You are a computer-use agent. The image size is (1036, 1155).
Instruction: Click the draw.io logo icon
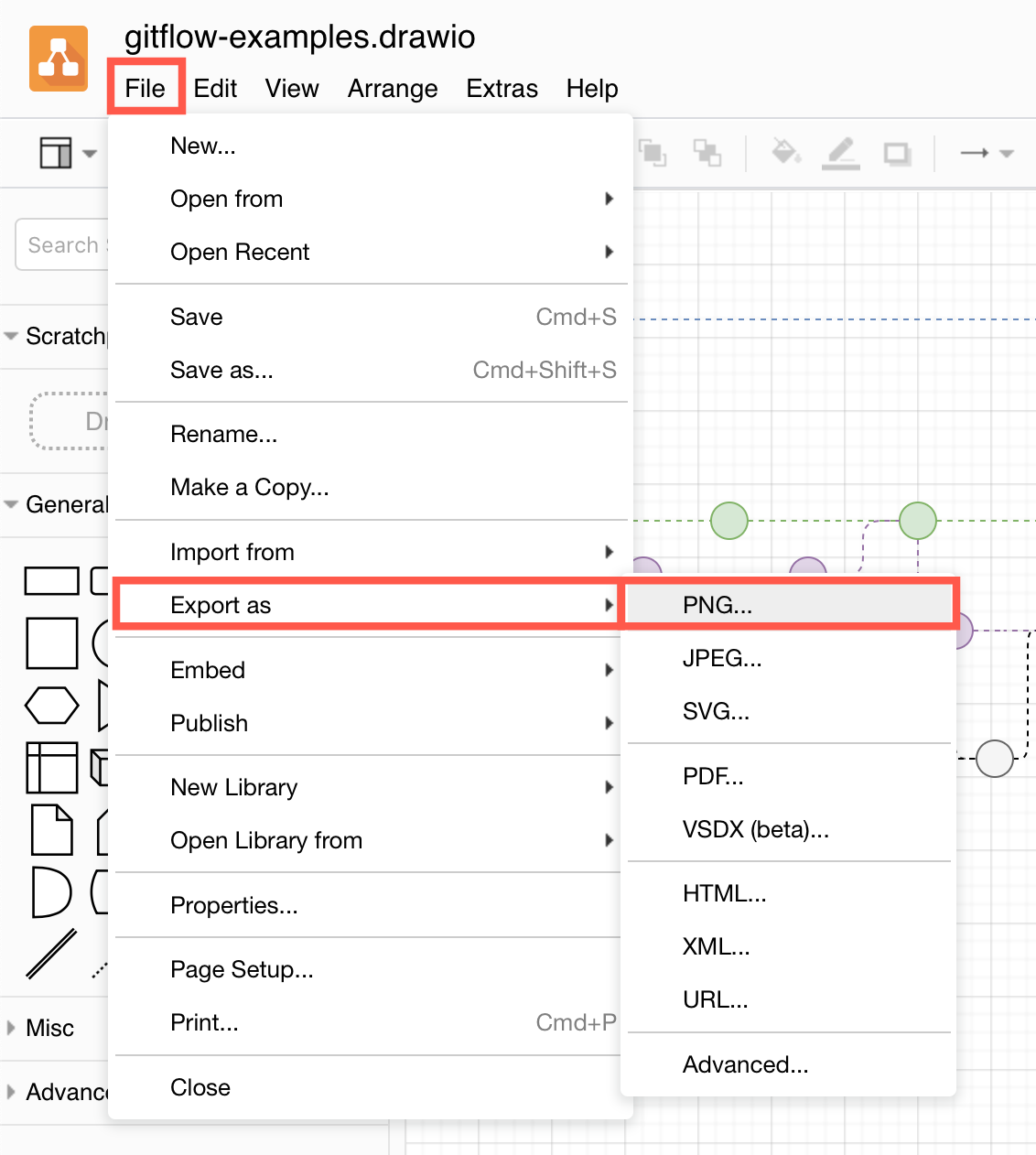(x=58, y=58)
